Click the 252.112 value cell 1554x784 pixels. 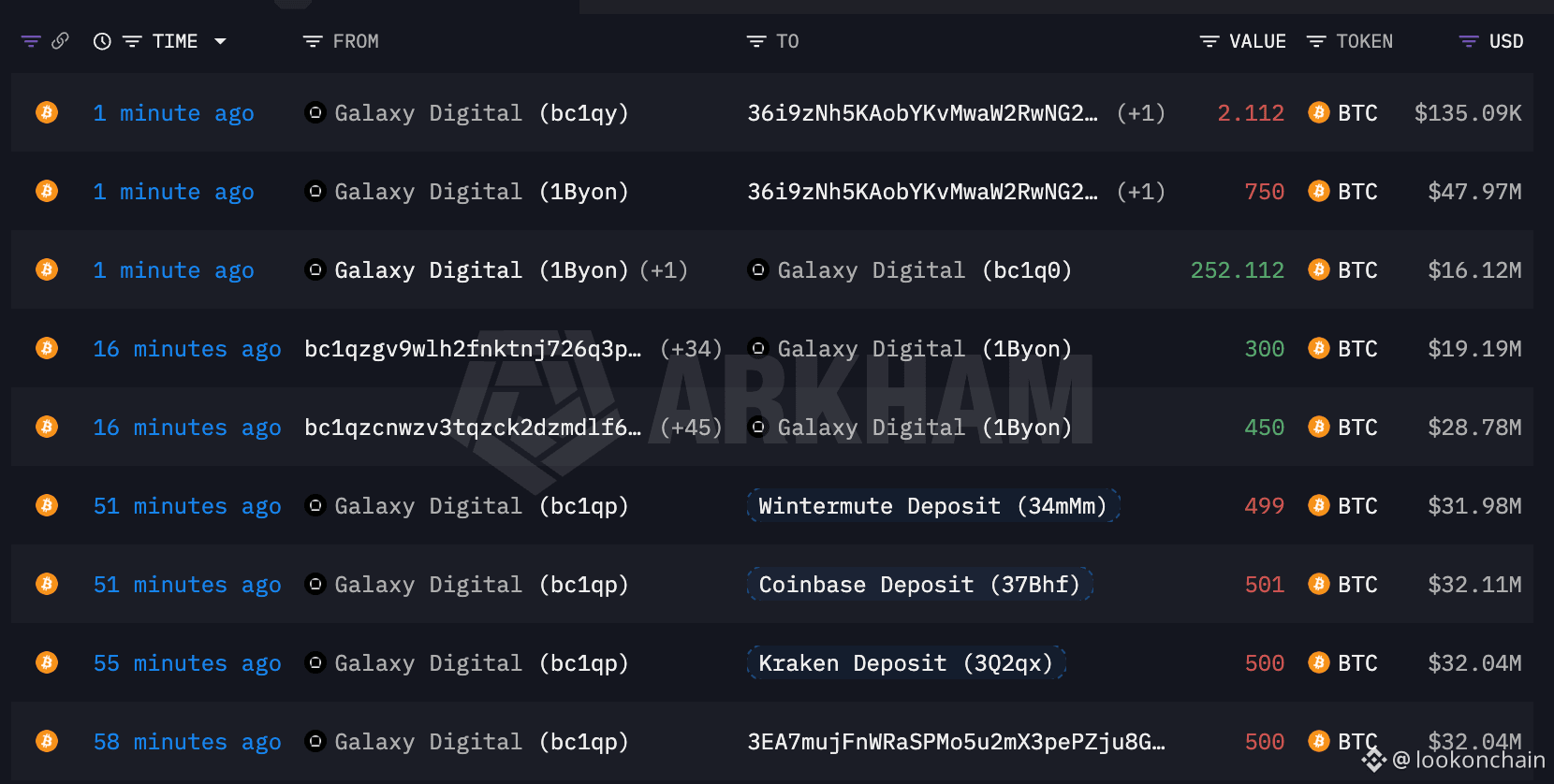[1237, 270]
